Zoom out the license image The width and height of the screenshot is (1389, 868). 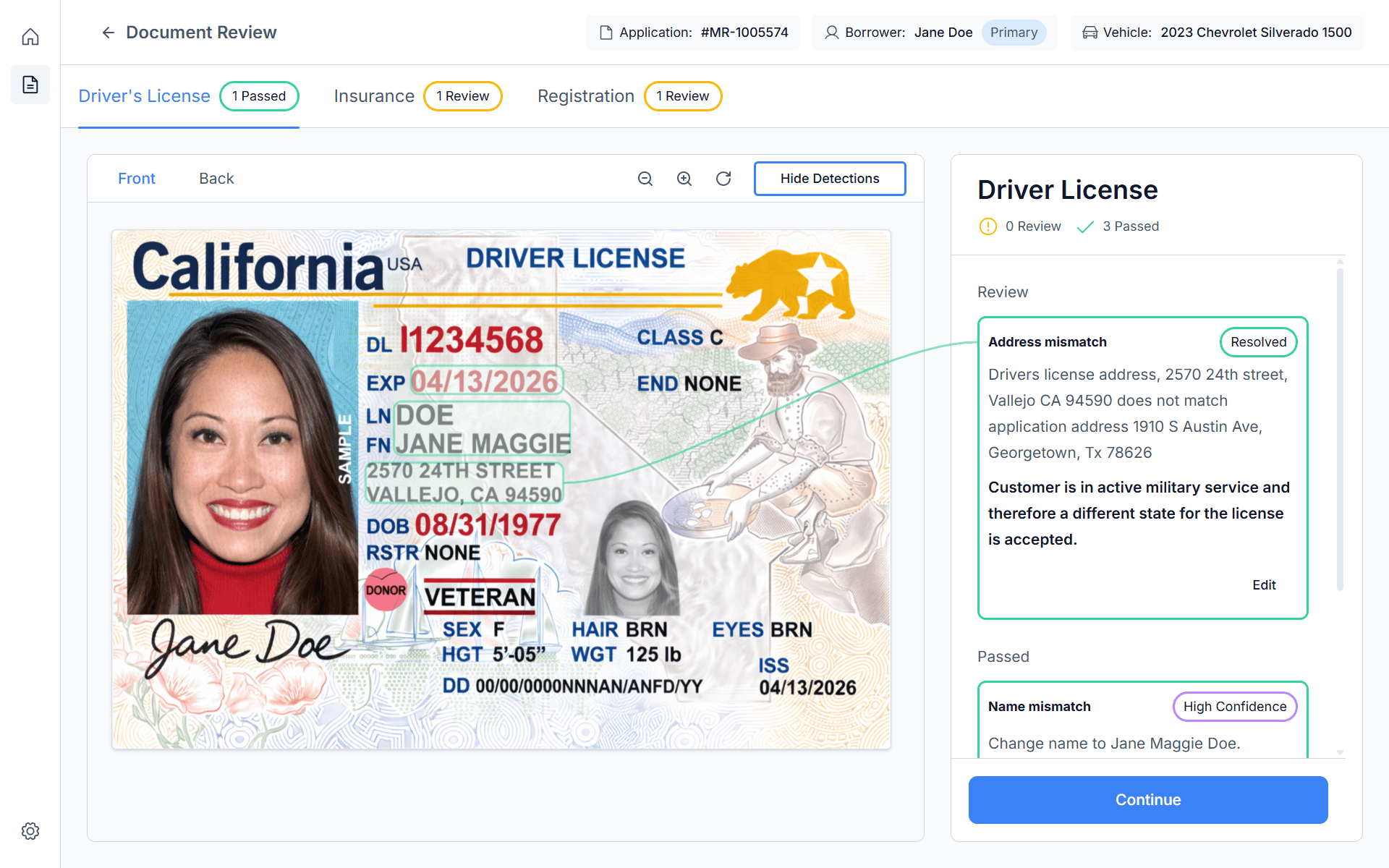click(x=645, y=179)
